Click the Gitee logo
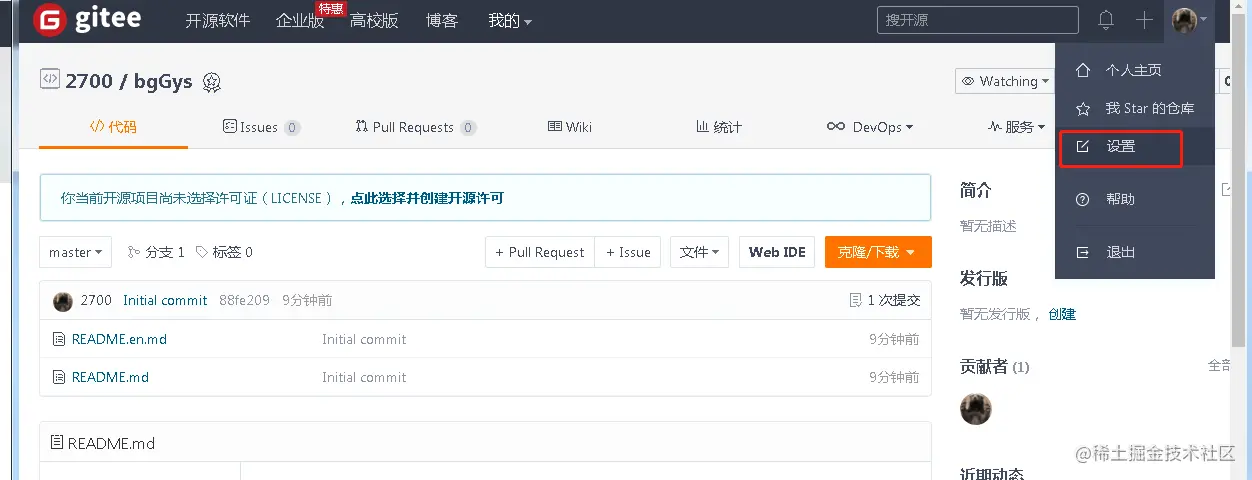The width and height of the screenshot is (1252, 480). [x=88, y=20]
